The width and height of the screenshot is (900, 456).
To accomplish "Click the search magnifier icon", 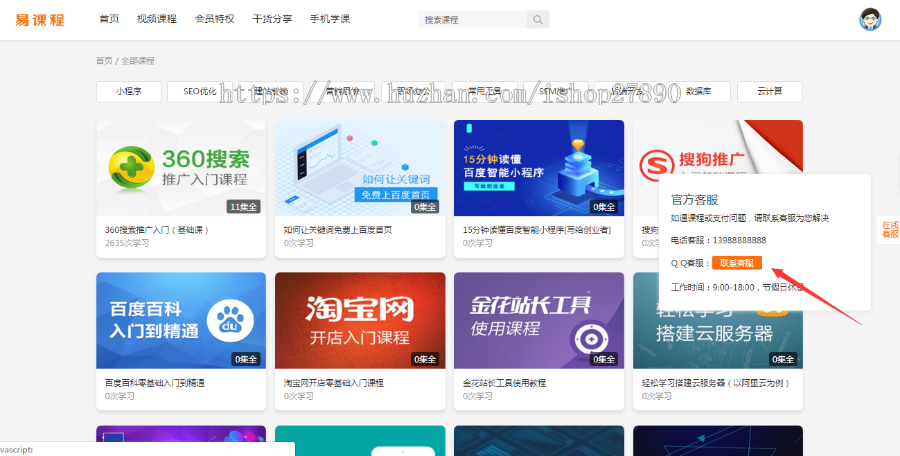I will pos(538,19).
